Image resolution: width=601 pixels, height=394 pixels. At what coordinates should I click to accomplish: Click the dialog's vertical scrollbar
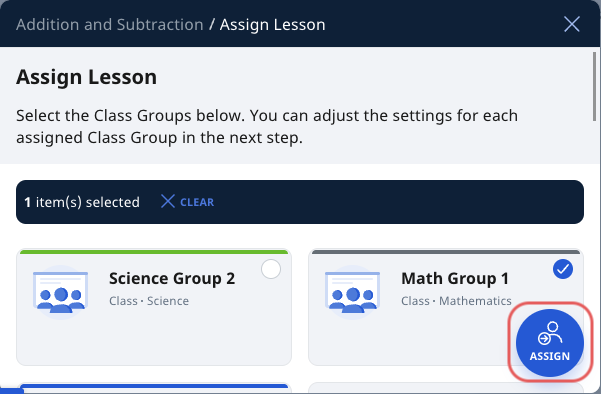594,87
